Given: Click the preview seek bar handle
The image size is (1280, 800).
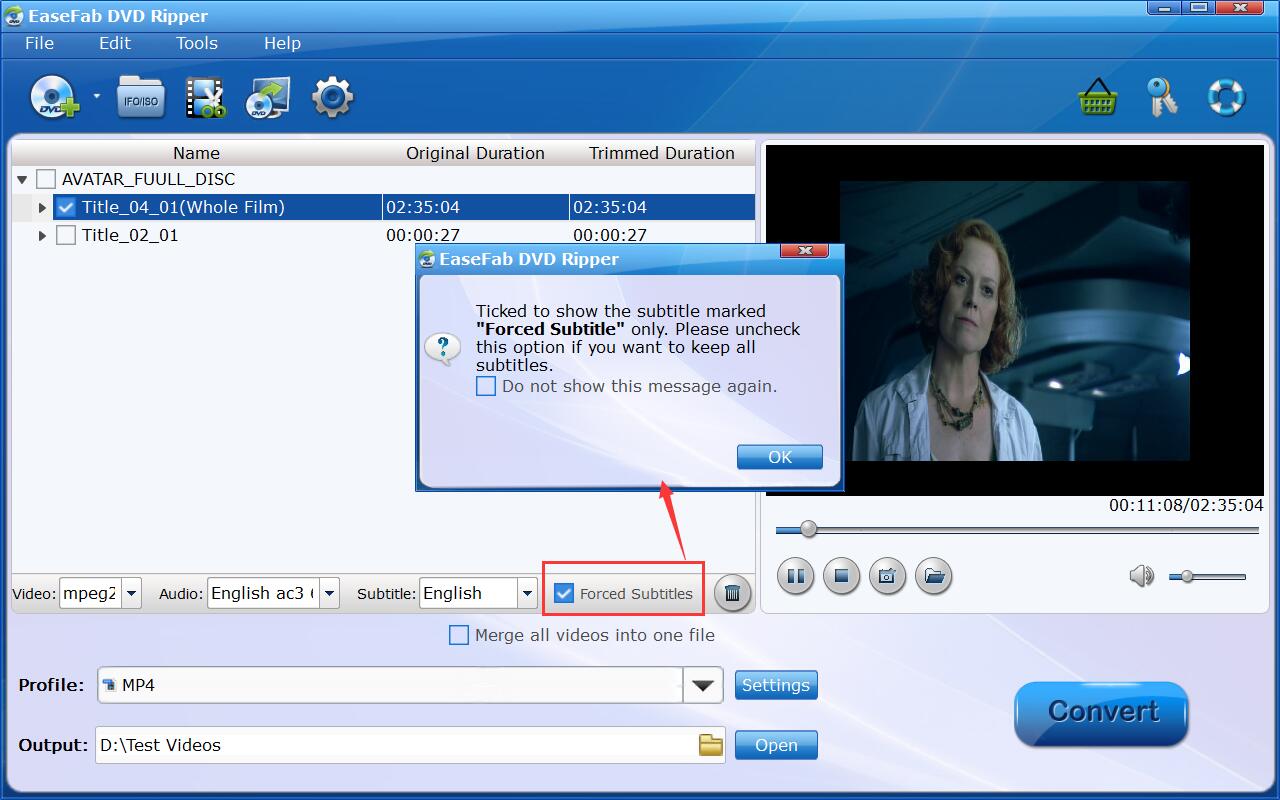Looking at the screenshot, I should click(808, 529).
